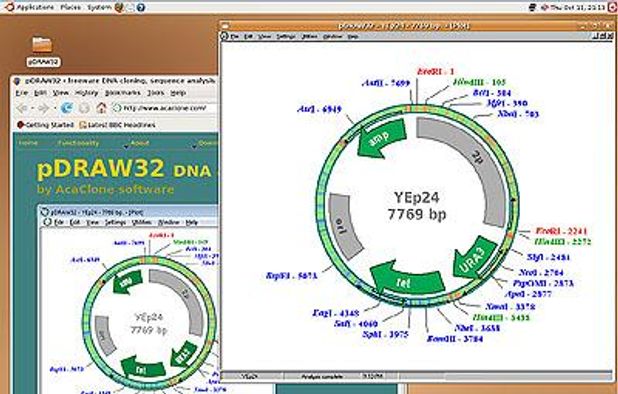Click the AsrI - 6949 site label
Screen dimensions: 618x394
coord(319,109)
